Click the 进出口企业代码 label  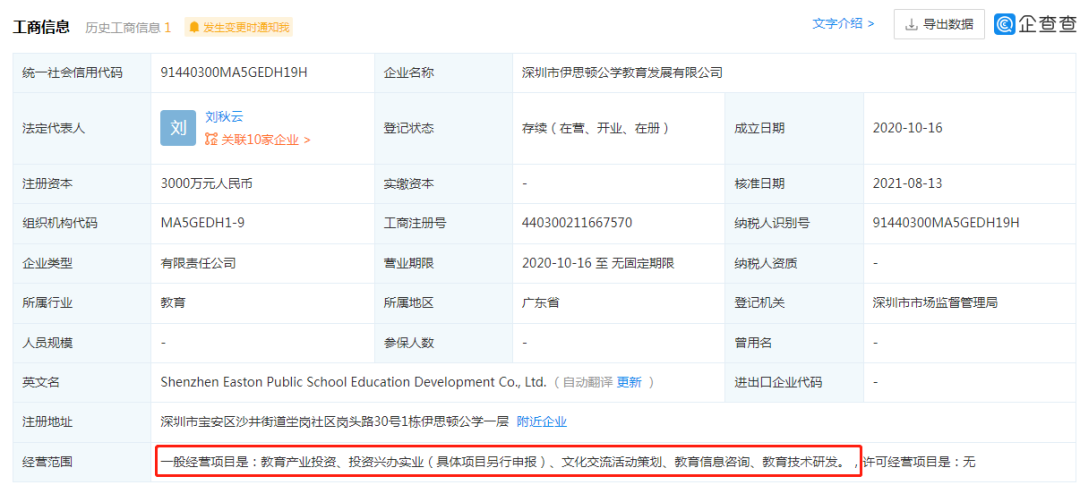pyautogui.click(x=778, y=382)
